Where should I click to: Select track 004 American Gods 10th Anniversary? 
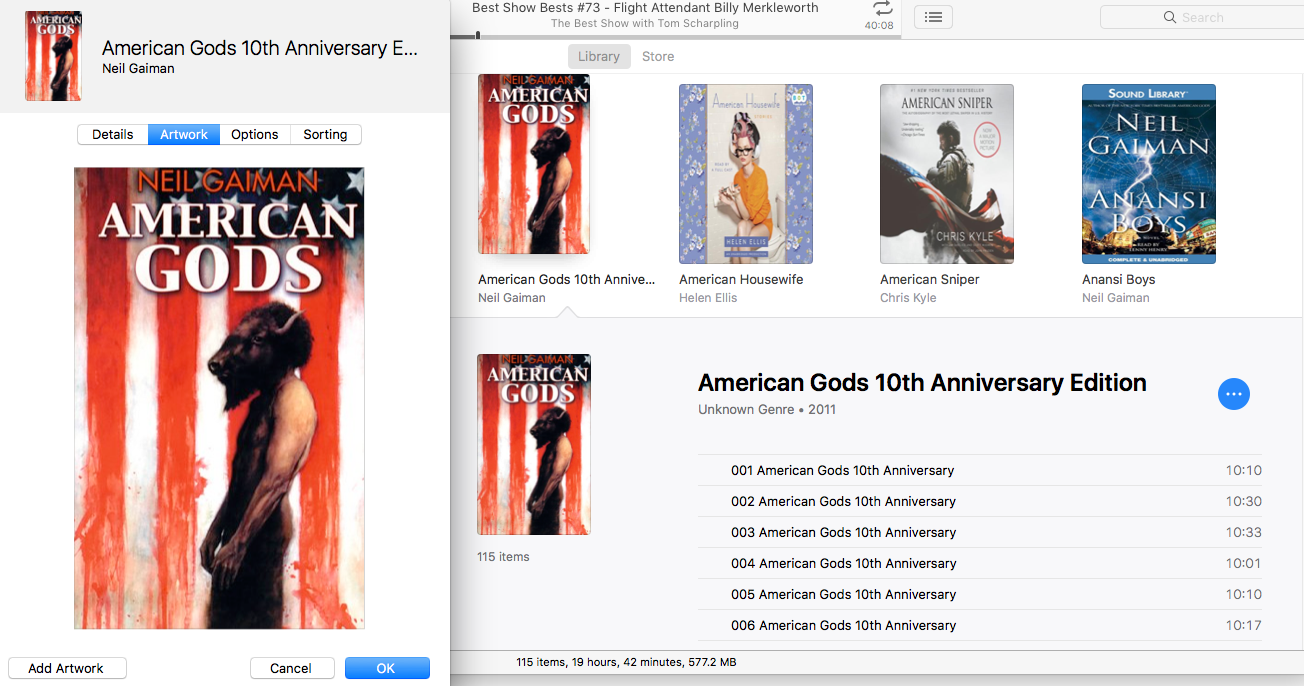[980, 563]
